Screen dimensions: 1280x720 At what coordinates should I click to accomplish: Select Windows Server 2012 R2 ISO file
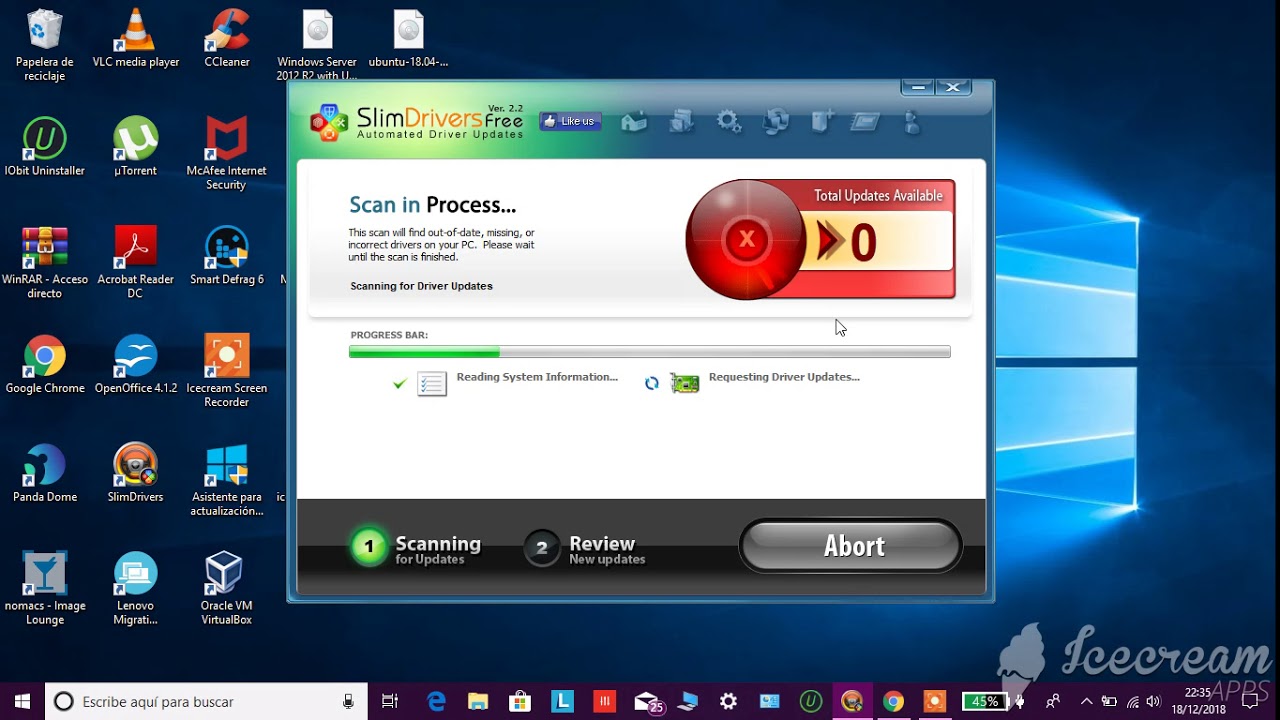coord(317,46)
